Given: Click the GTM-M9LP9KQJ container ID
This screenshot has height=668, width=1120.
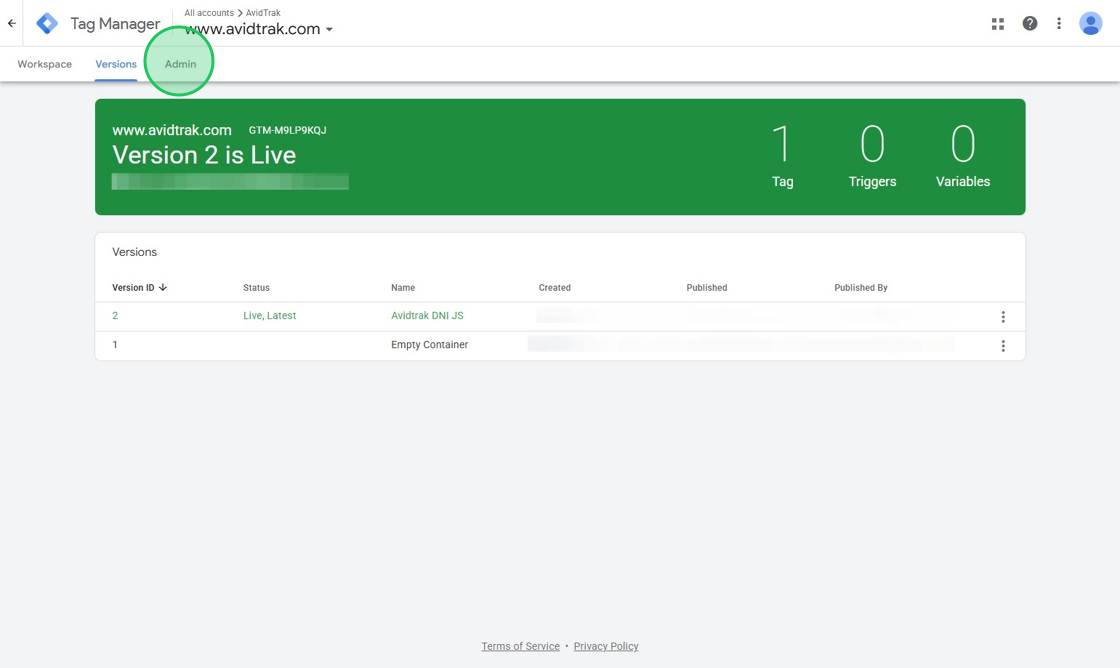Looking at the screenshot, I should click(287, 130).
